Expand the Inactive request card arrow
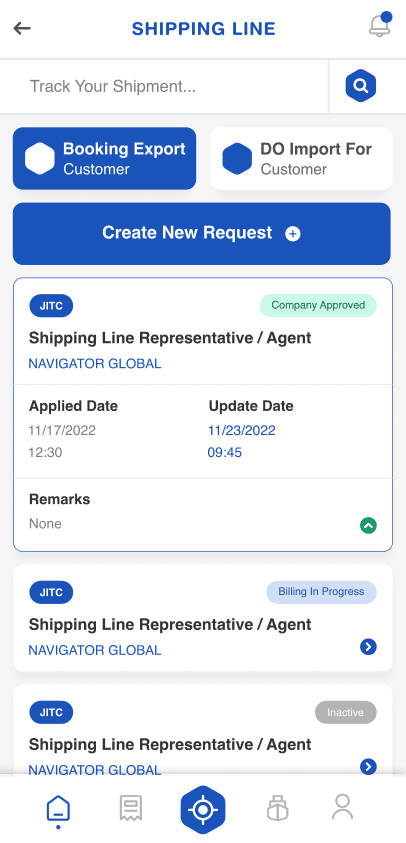This screenshot has height=843, width=406. (x=368, y=767)
